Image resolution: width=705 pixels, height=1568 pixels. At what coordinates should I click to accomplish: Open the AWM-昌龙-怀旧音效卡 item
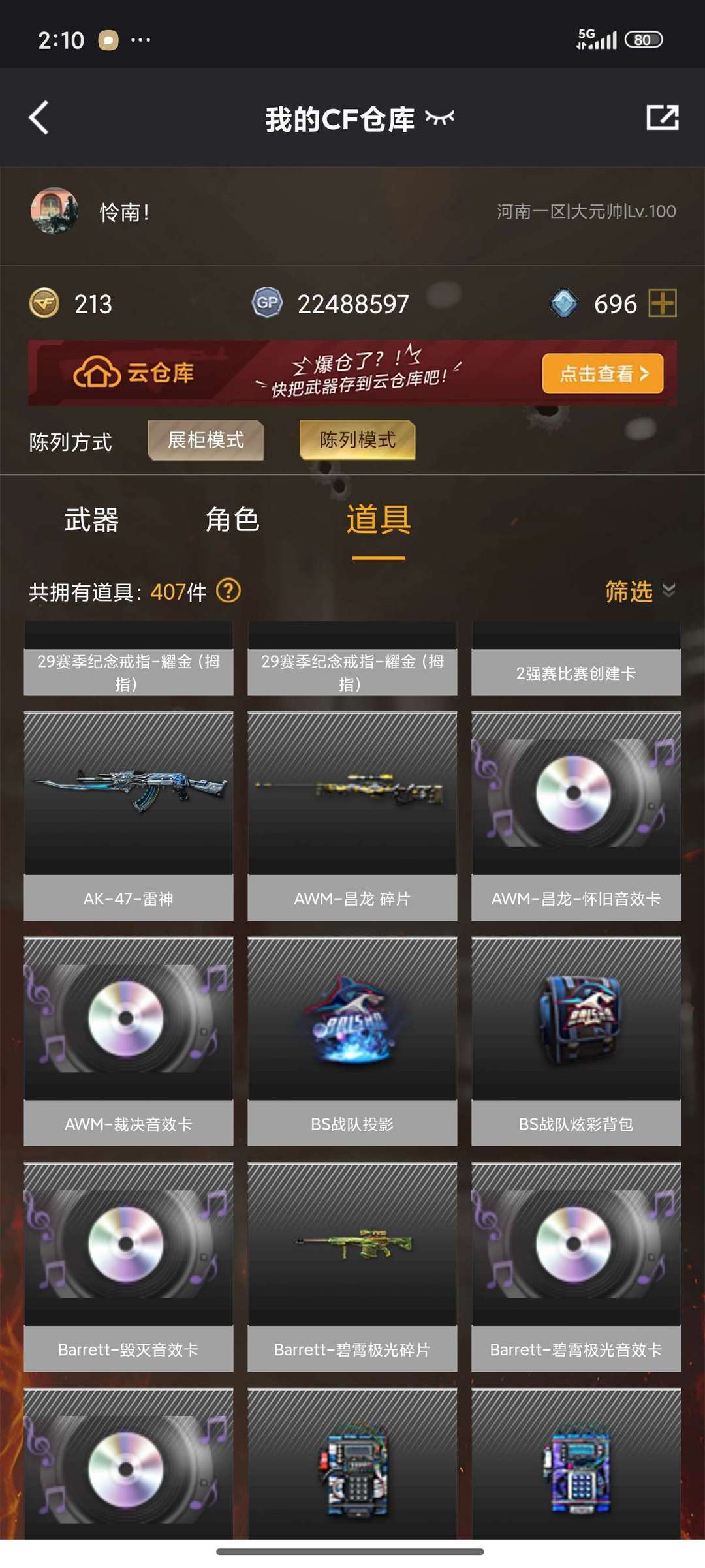point(576,816)
